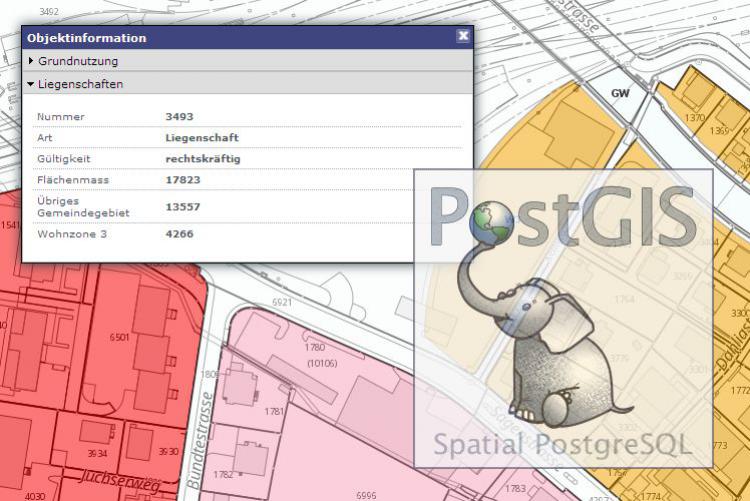Click the Juchserweg street label

[121, 479]
